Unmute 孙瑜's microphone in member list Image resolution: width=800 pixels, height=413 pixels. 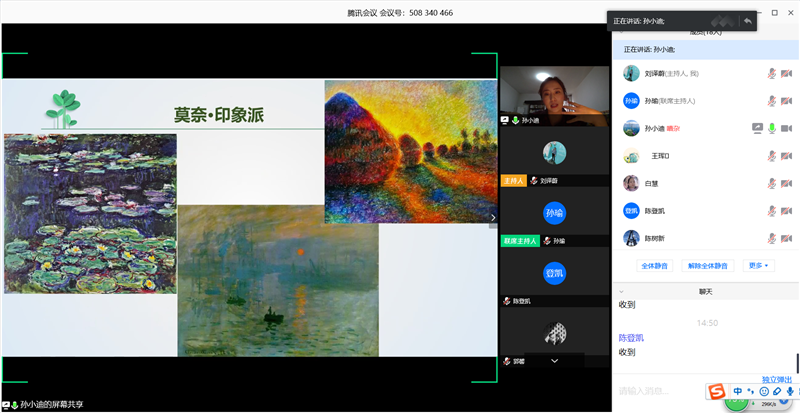click(x=771, y=101)
